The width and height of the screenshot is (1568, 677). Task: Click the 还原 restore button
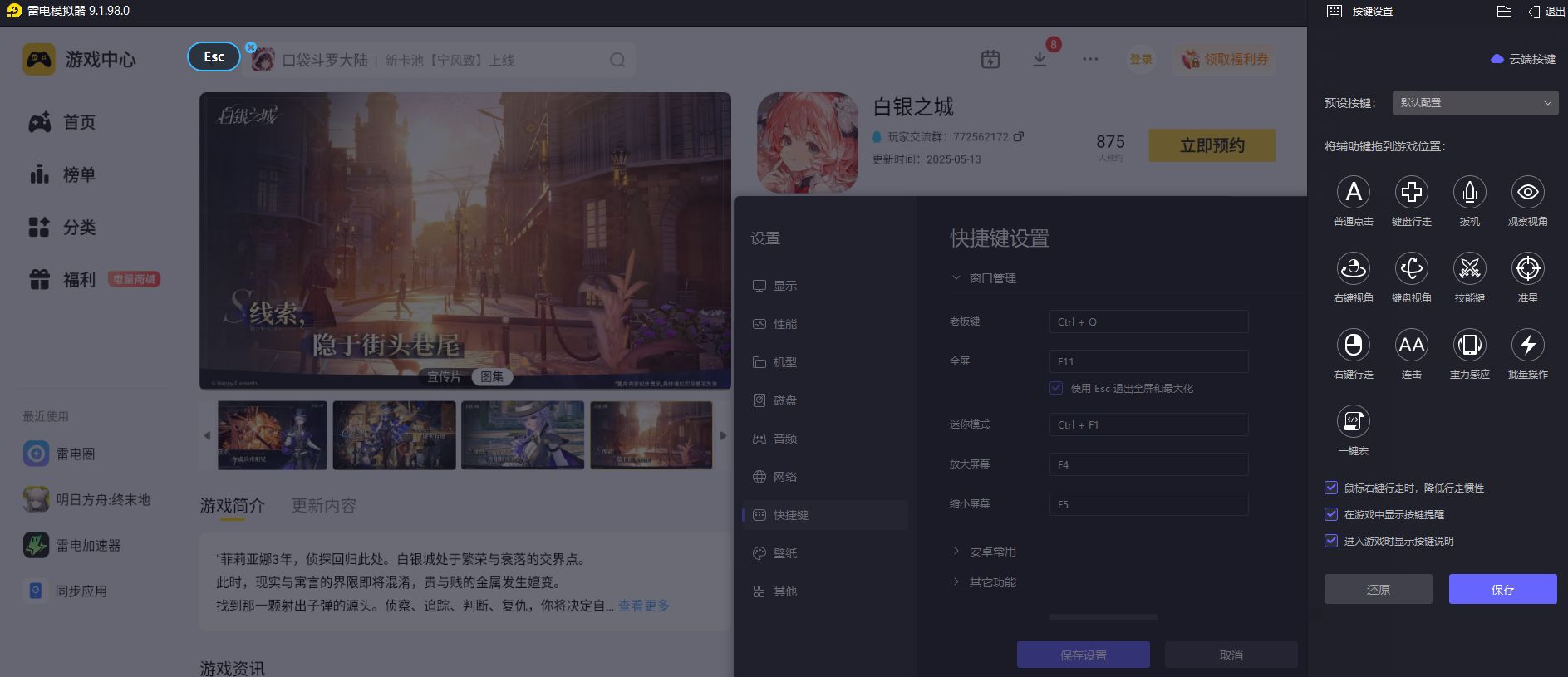point(1379,589)
